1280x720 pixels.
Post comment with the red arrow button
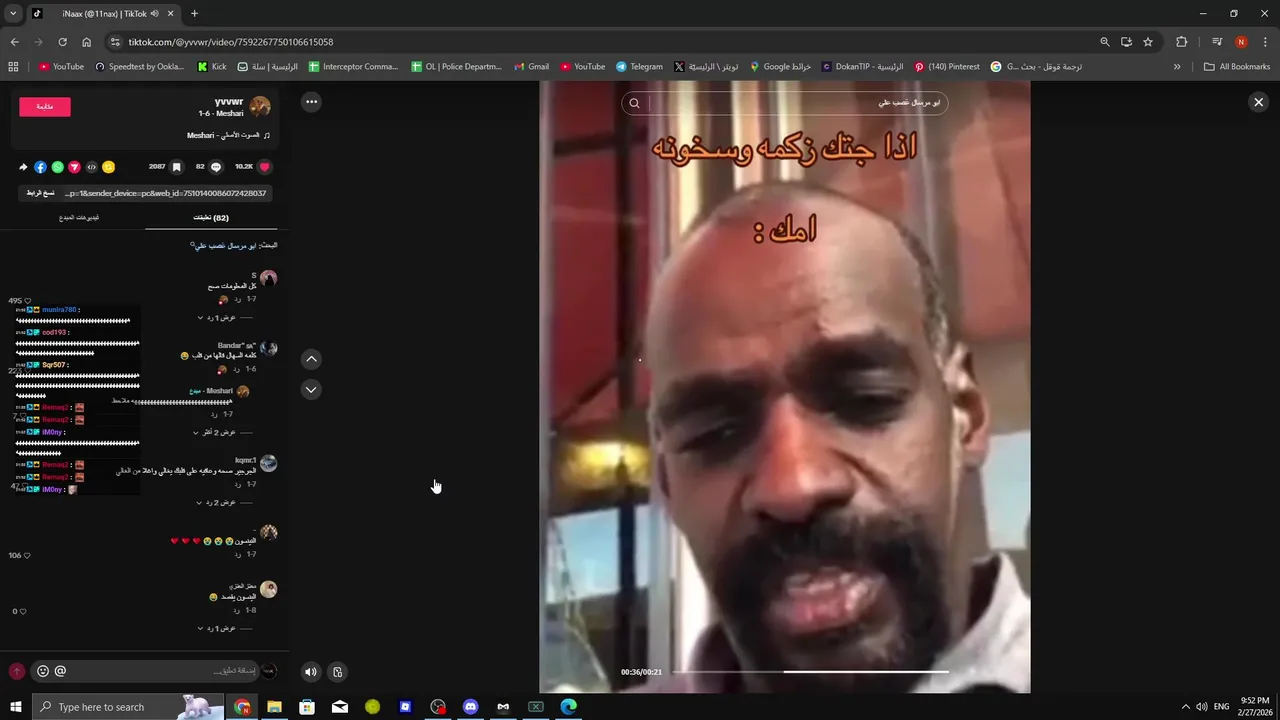(16, 671)
